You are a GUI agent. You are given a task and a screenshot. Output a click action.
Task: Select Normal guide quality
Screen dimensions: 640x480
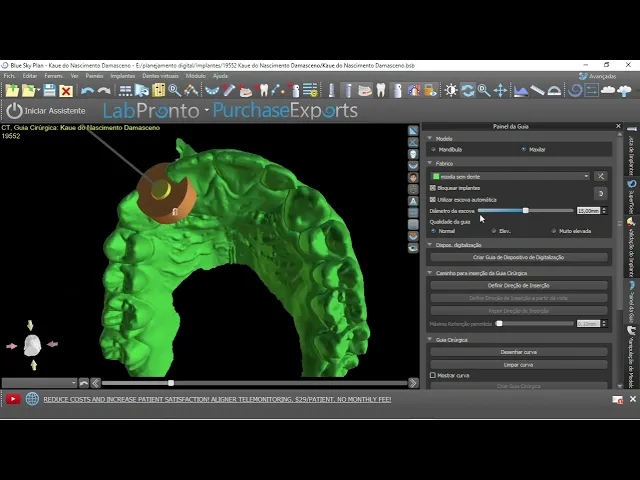pyautogui.click(x=433, y=231)
